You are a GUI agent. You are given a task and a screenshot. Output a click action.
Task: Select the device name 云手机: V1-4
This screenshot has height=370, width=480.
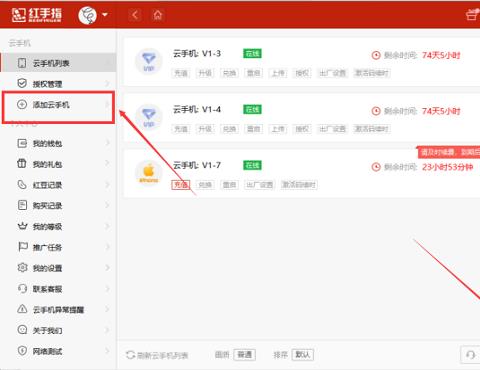click(197, 109)
